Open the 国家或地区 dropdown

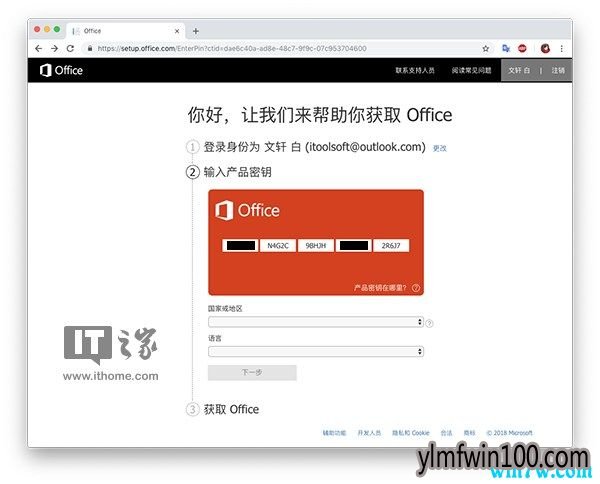[x=316, y=322]
